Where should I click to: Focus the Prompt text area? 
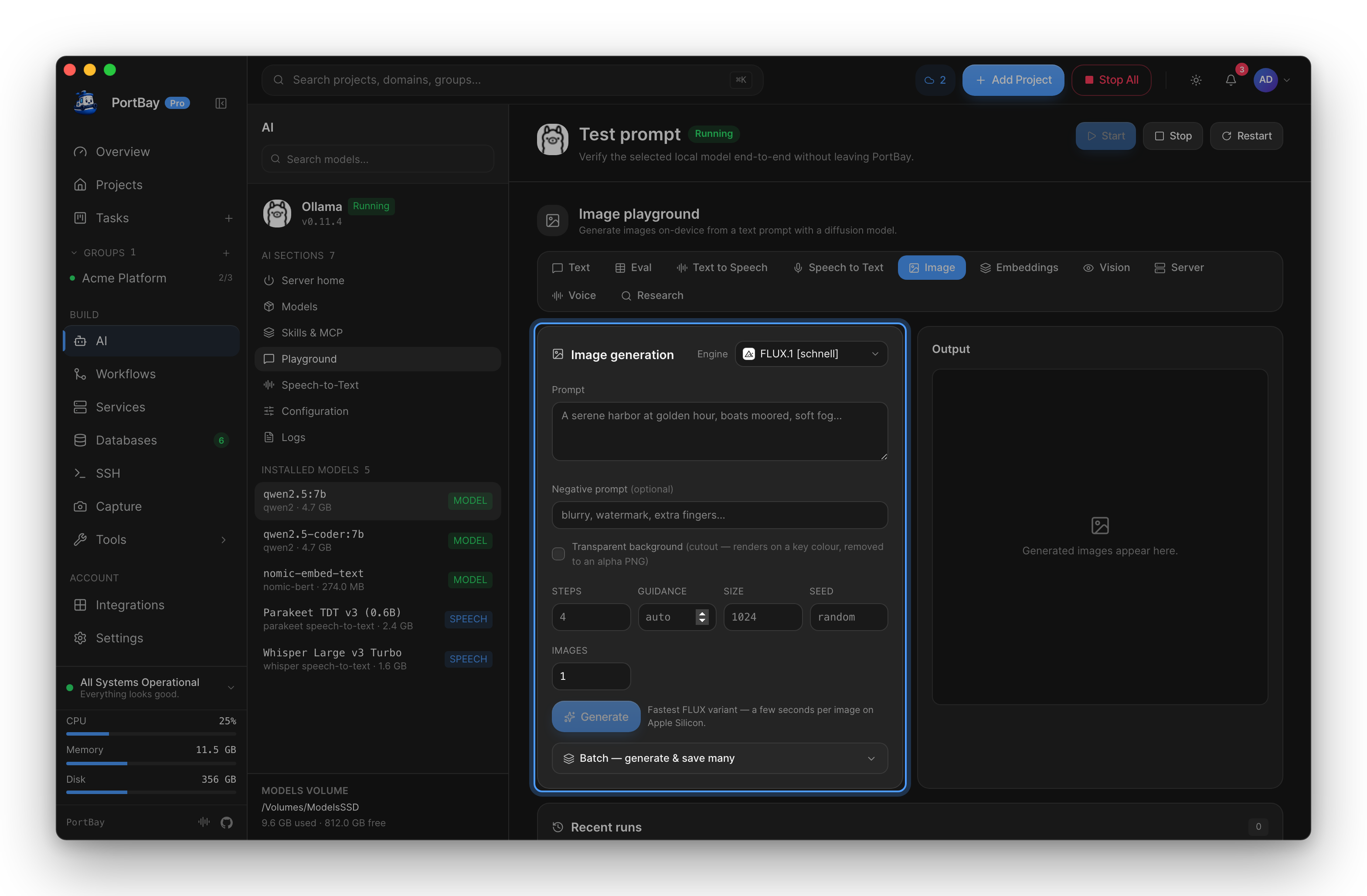click(720, 431)
